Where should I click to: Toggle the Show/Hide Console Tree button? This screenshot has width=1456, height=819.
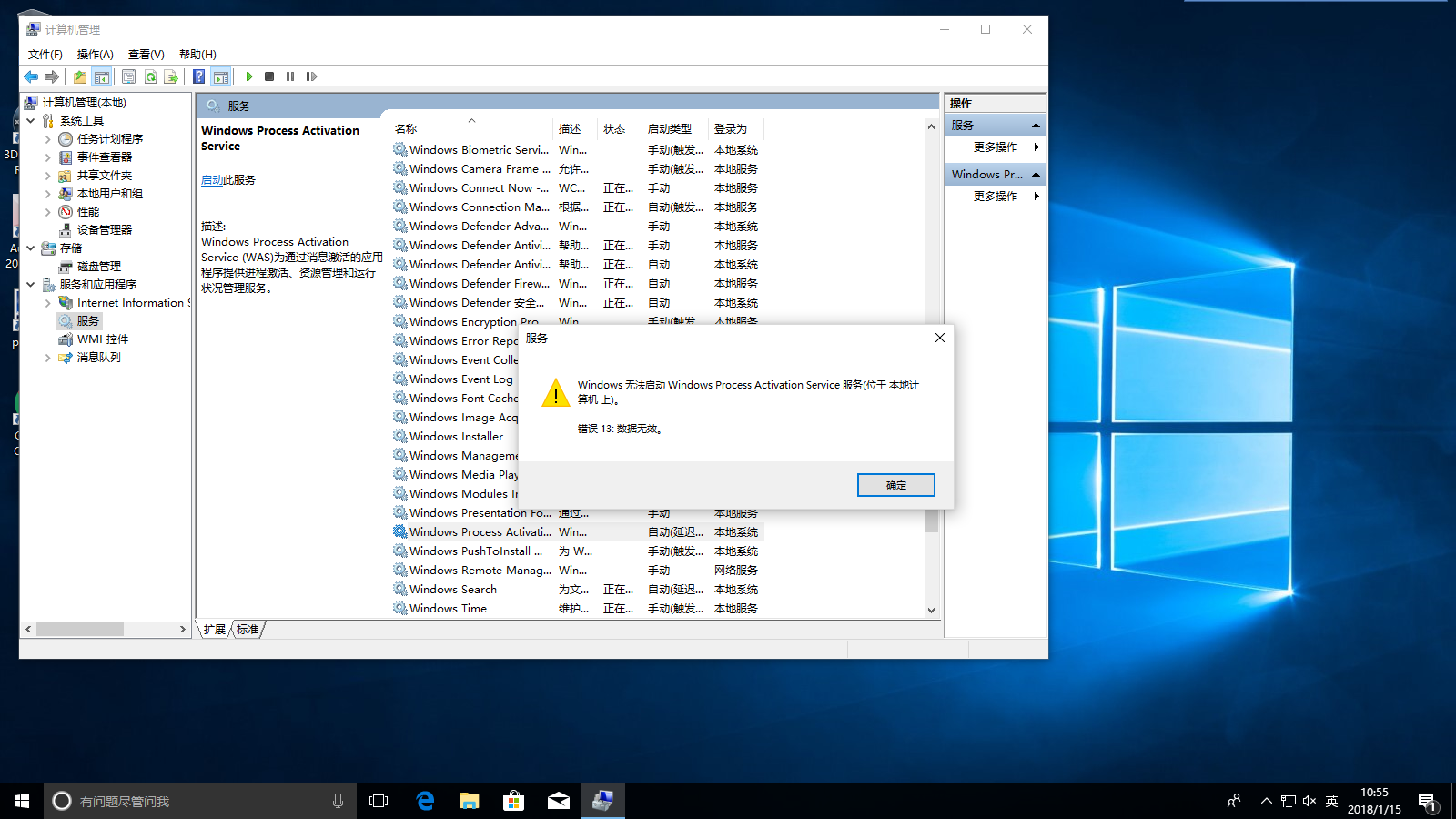pos(102,76)
